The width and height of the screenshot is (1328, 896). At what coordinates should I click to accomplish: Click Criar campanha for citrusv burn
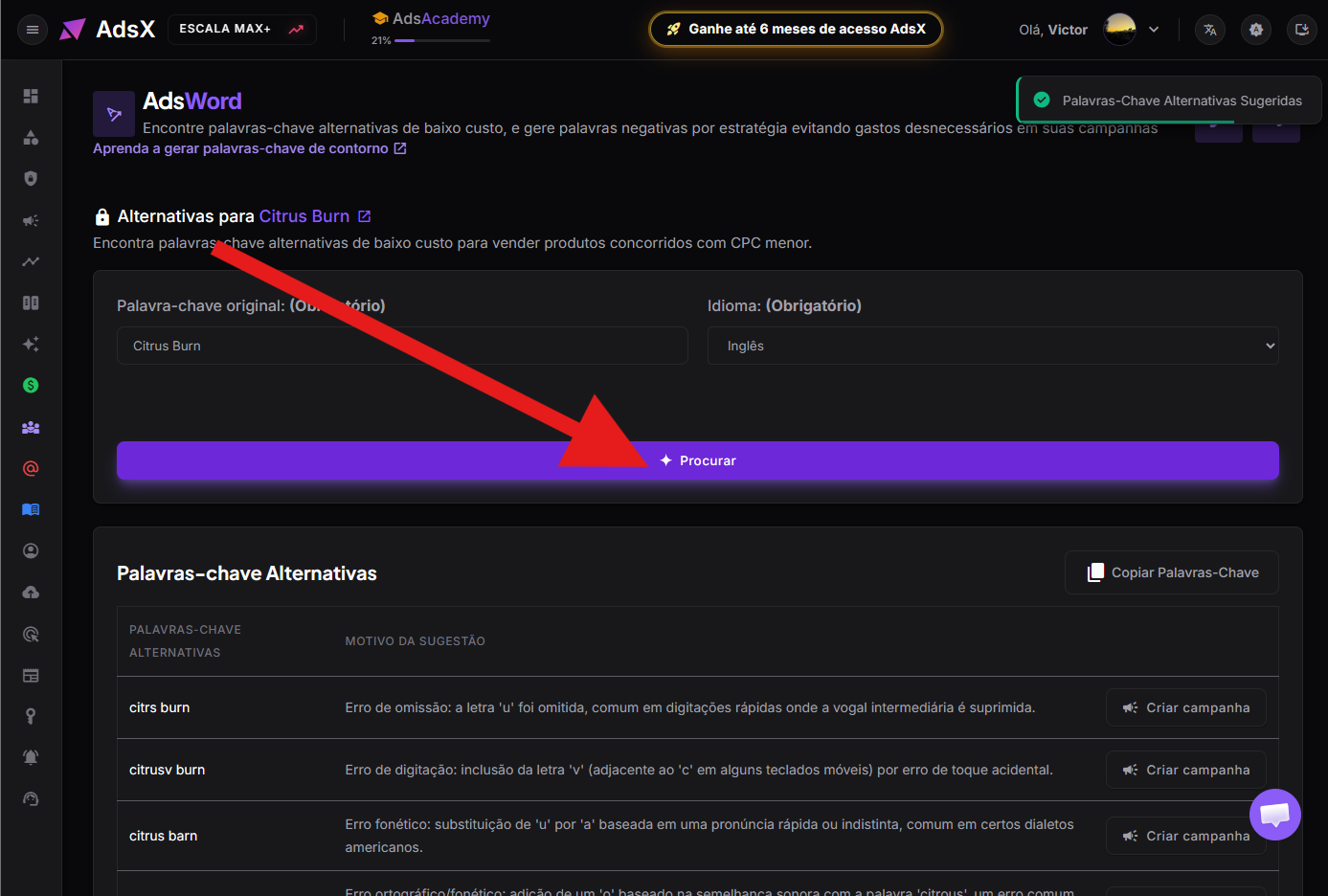tap(1186, 770)
